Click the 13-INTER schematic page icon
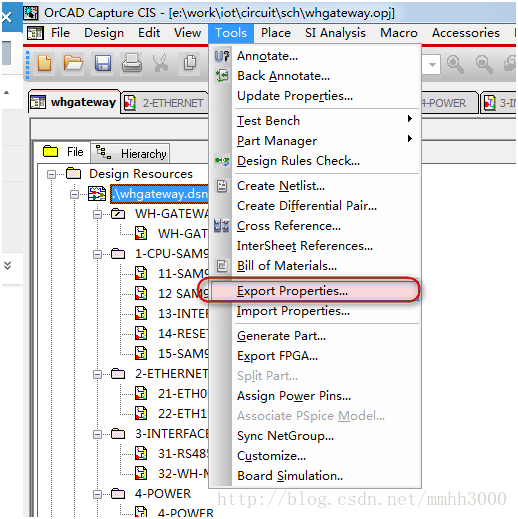Screen dimensions: 518x519 (x=141, y=313)
